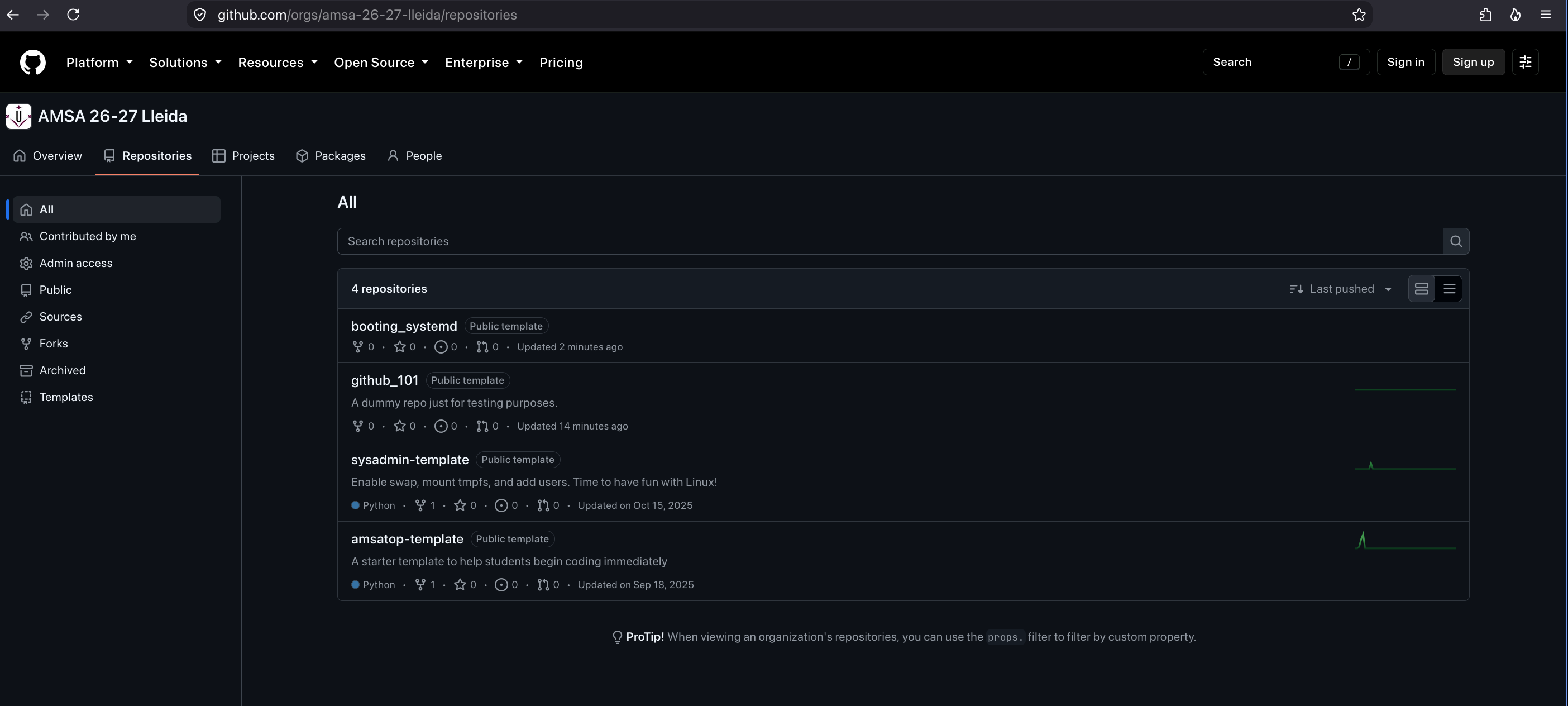
Task: Select the All filter in sidebar
Action: pyautogui.click(x=116, y=209)
